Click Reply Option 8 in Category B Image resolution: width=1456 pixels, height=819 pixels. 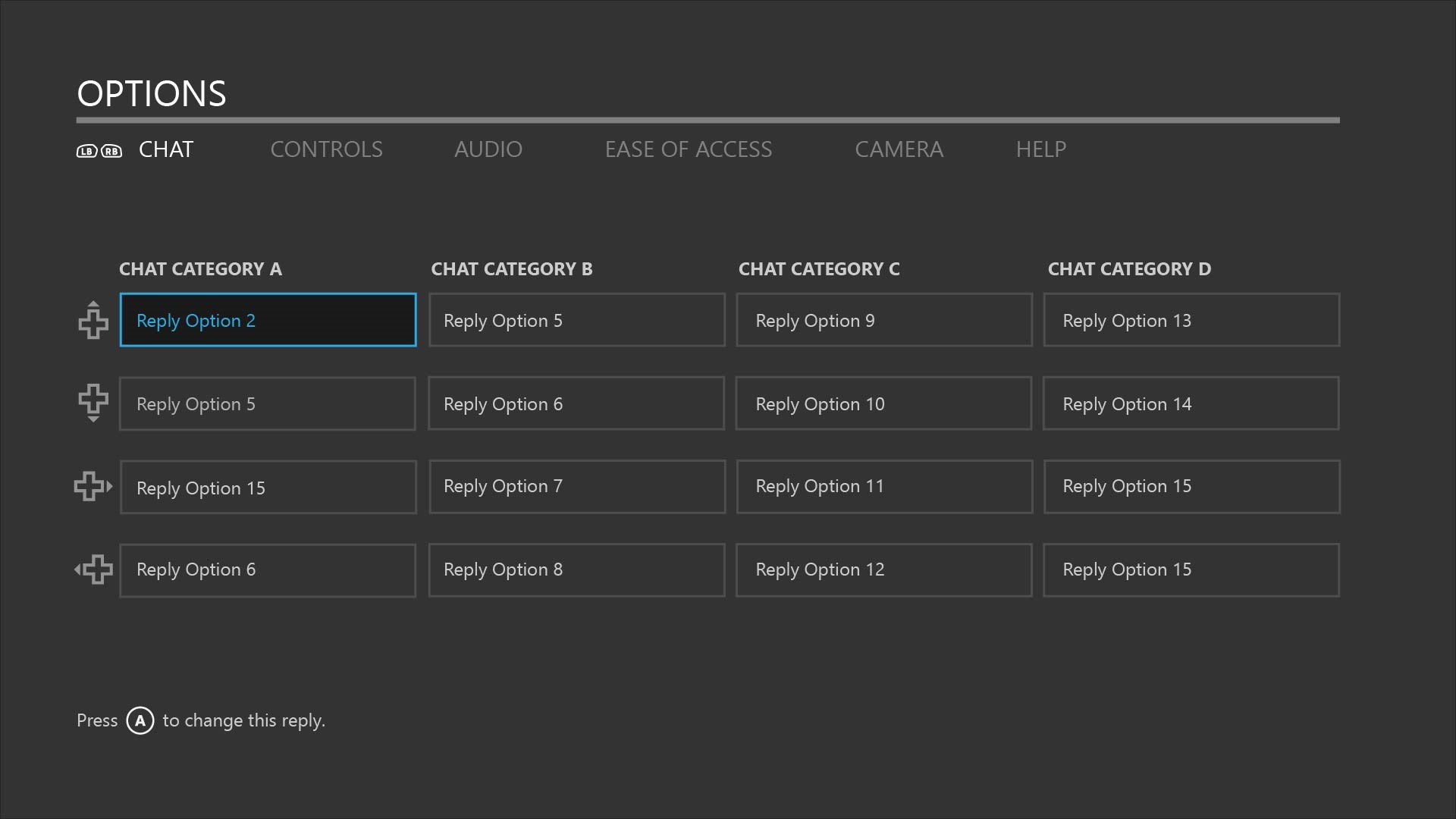coord(576,569)
